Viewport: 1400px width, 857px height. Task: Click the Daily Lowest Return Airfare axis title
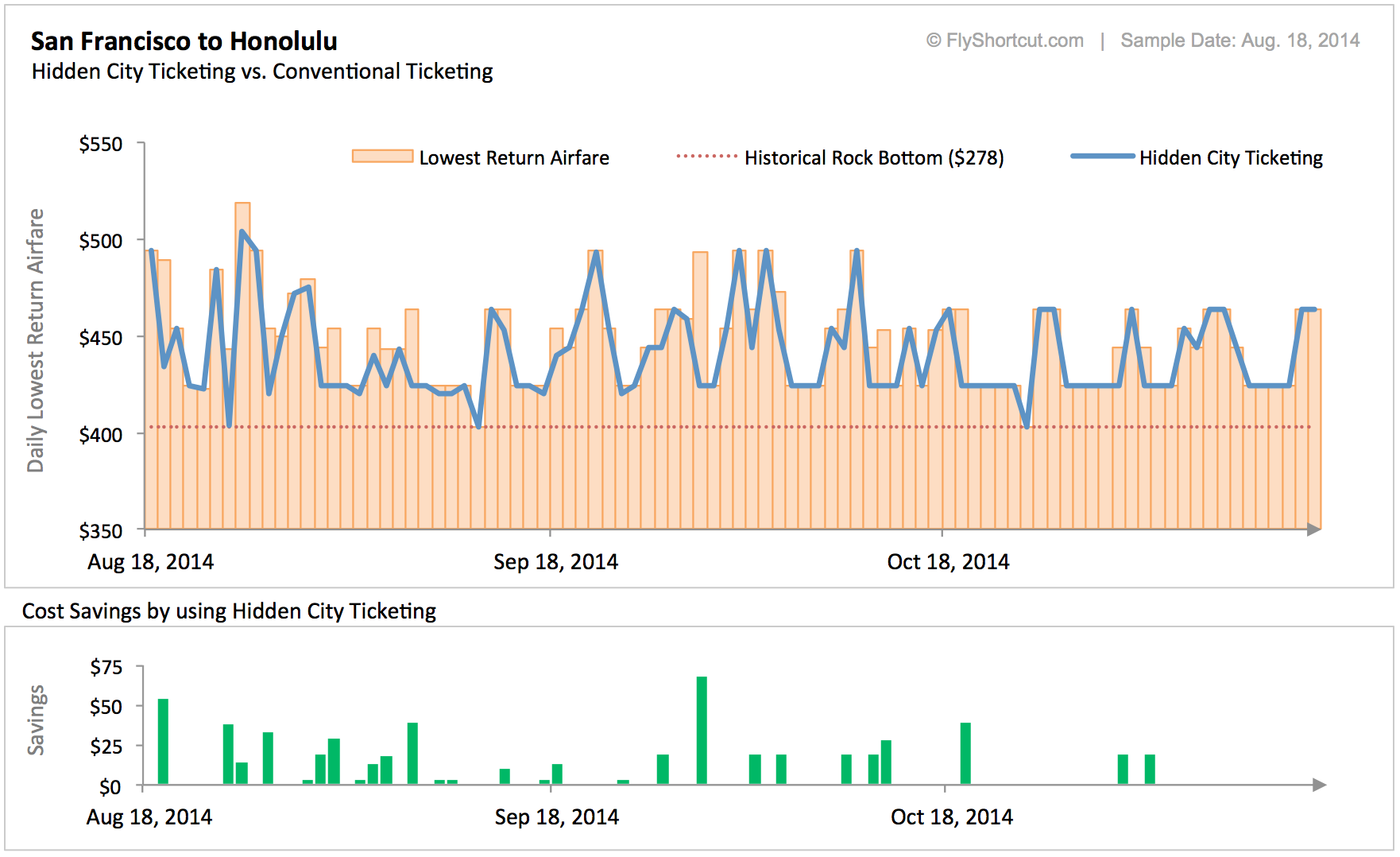click(x=36, y=340)
